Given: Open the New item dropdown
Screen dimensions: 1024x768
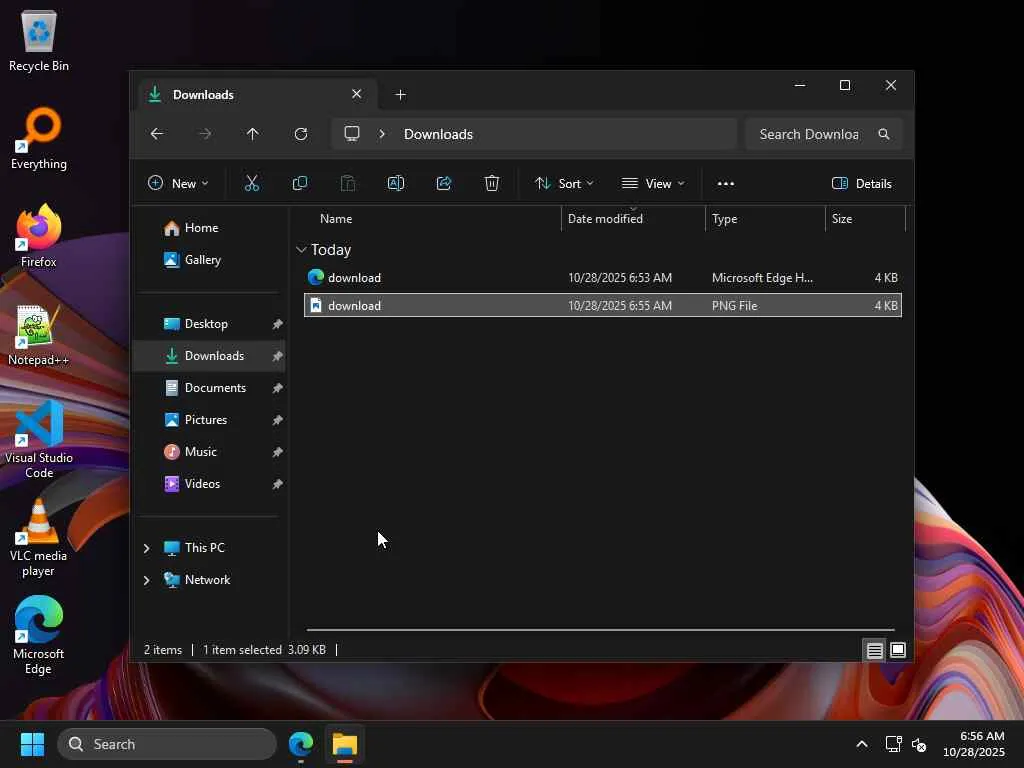Looking at the screenshot, I should click(178, 183).
